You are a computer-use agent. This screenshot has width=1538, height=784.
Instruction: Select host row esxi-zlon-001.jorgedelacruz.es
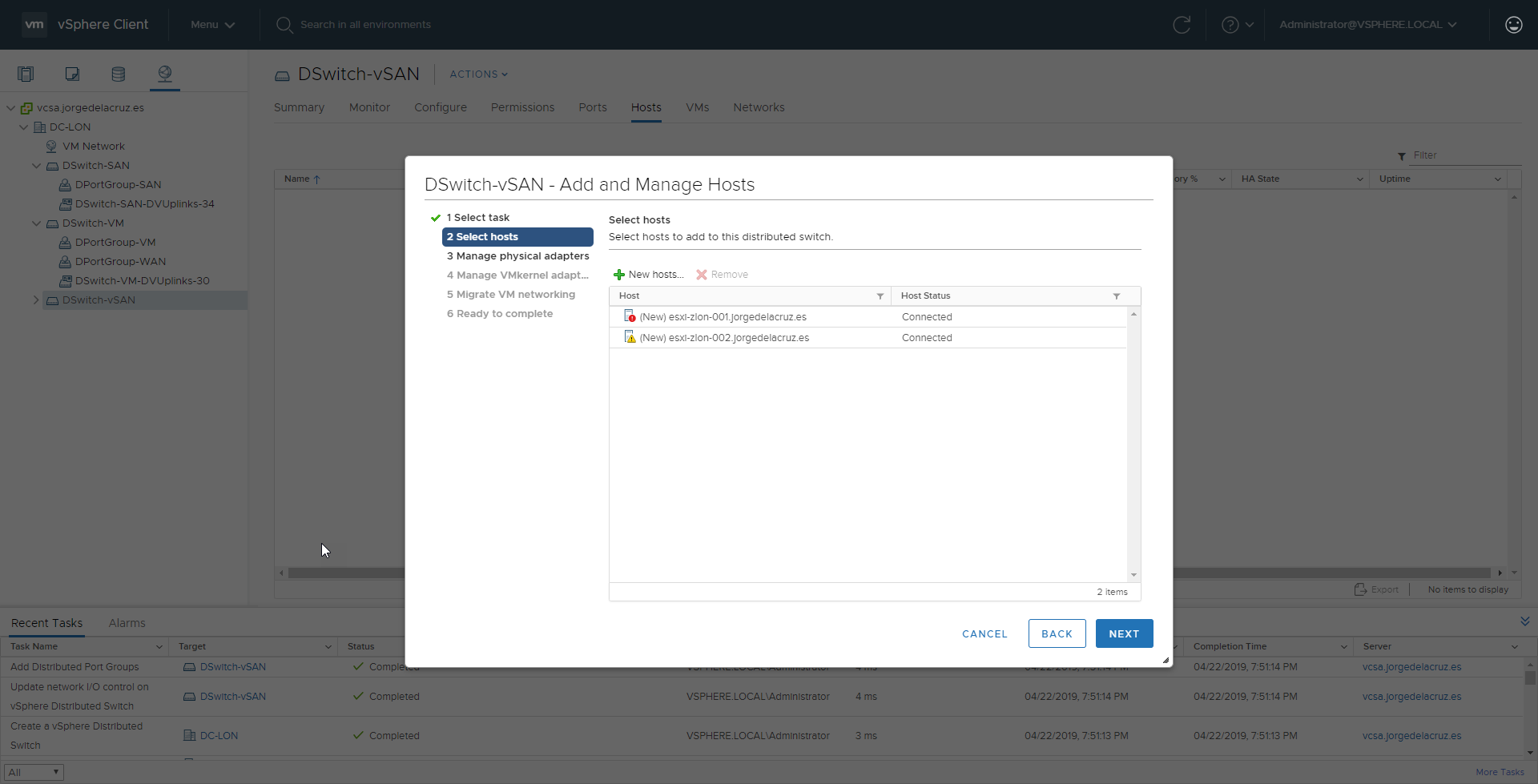[868, 317]
